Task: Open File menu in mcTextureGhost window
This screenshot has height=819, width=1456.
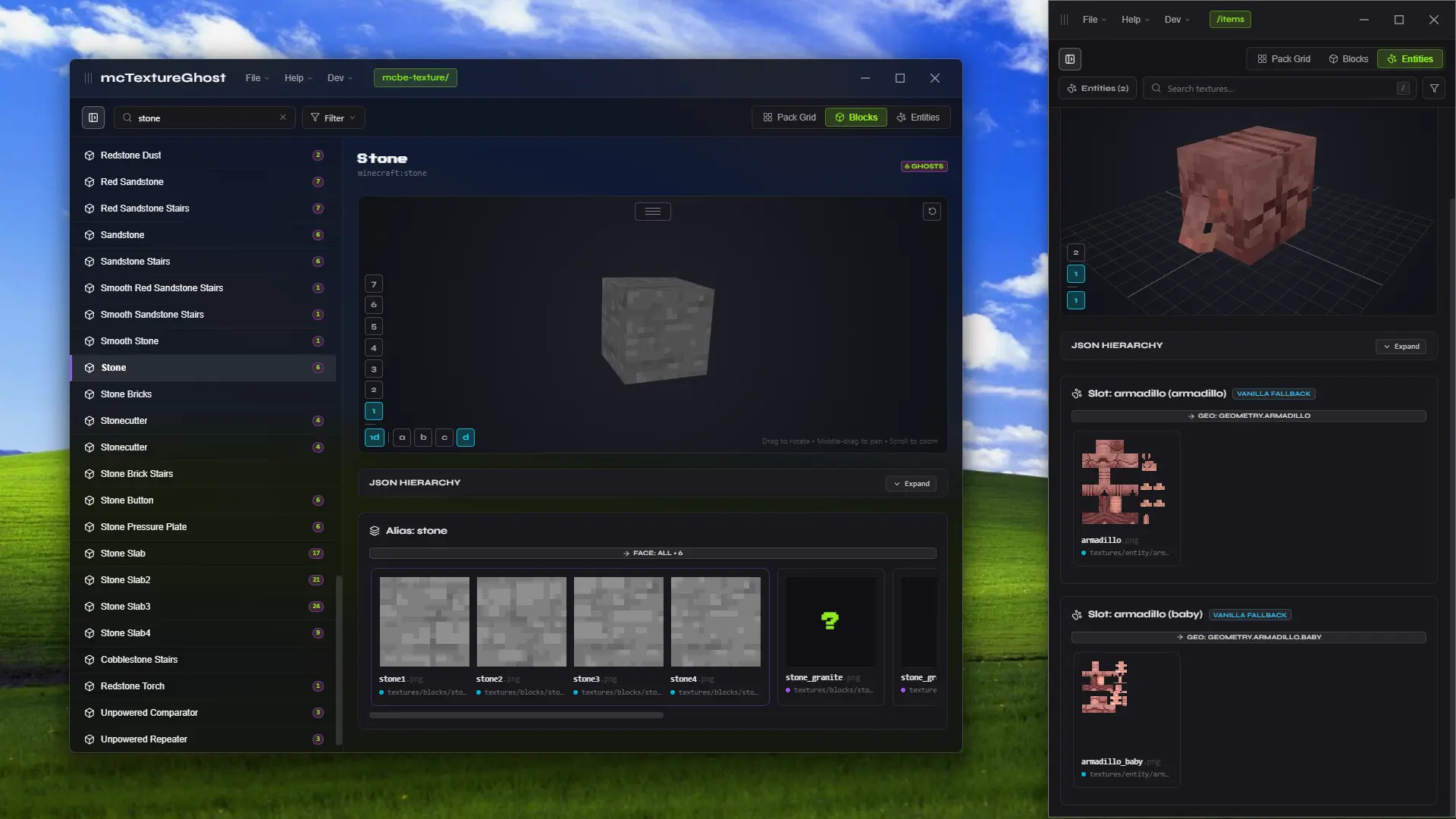Action: point(257,78)
